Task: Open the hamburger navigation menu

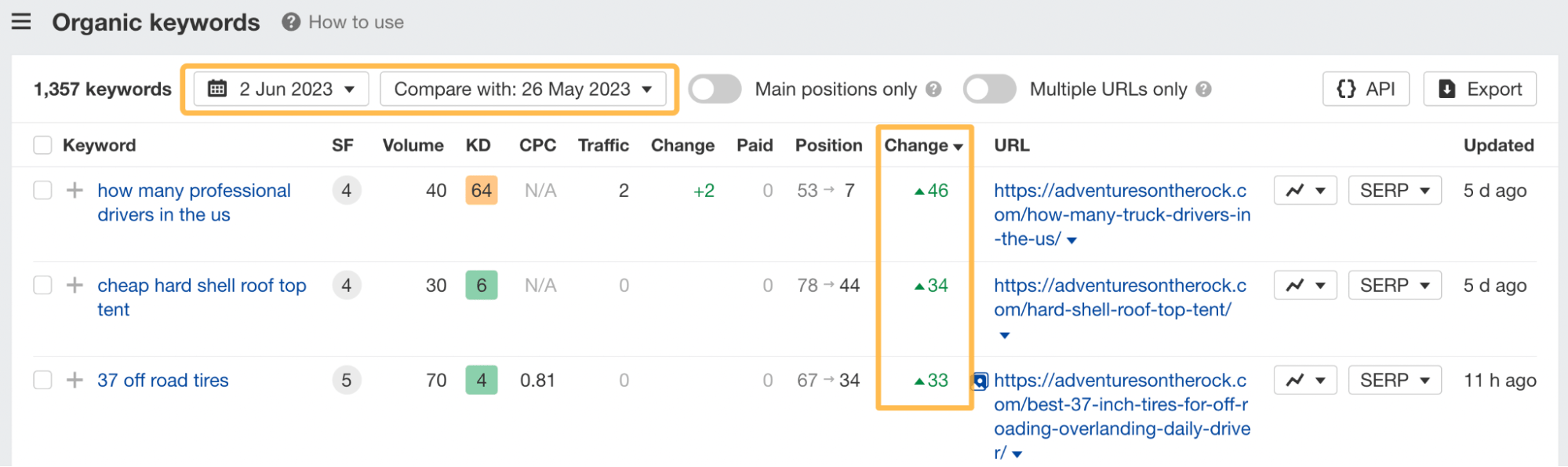Action: (x=20, y=21)
